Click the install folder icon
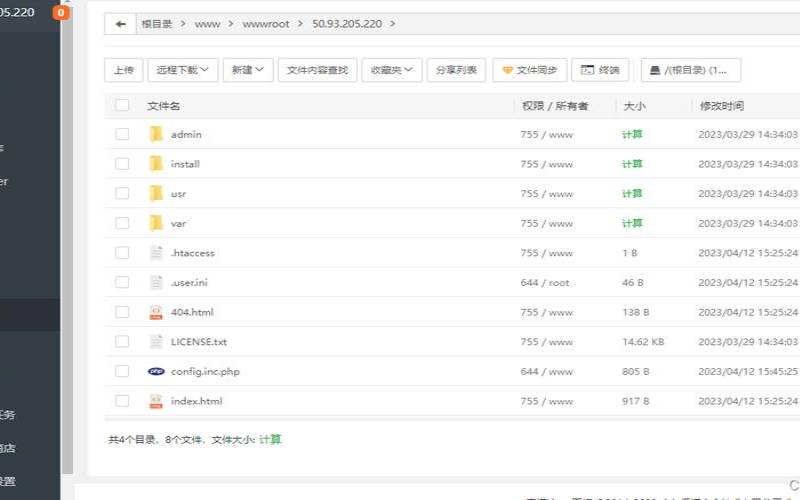This screenshot has height=500, width=800. 156,164
